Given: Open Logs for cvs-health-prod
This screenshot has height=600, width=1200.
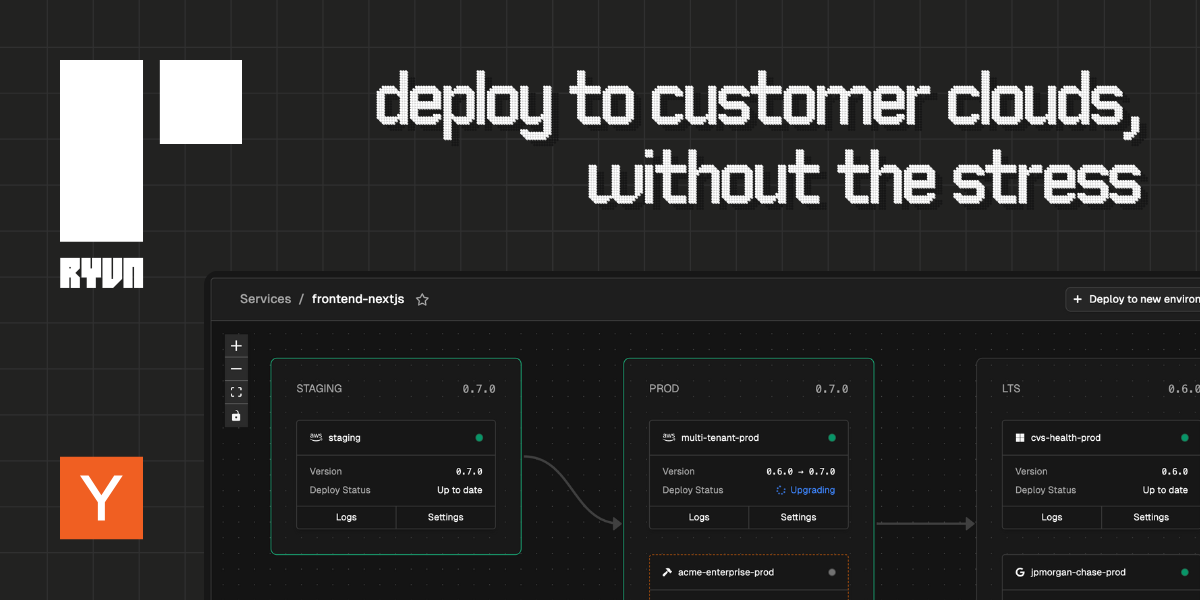Looking at the screenshot, I should tap(1052, 517).
